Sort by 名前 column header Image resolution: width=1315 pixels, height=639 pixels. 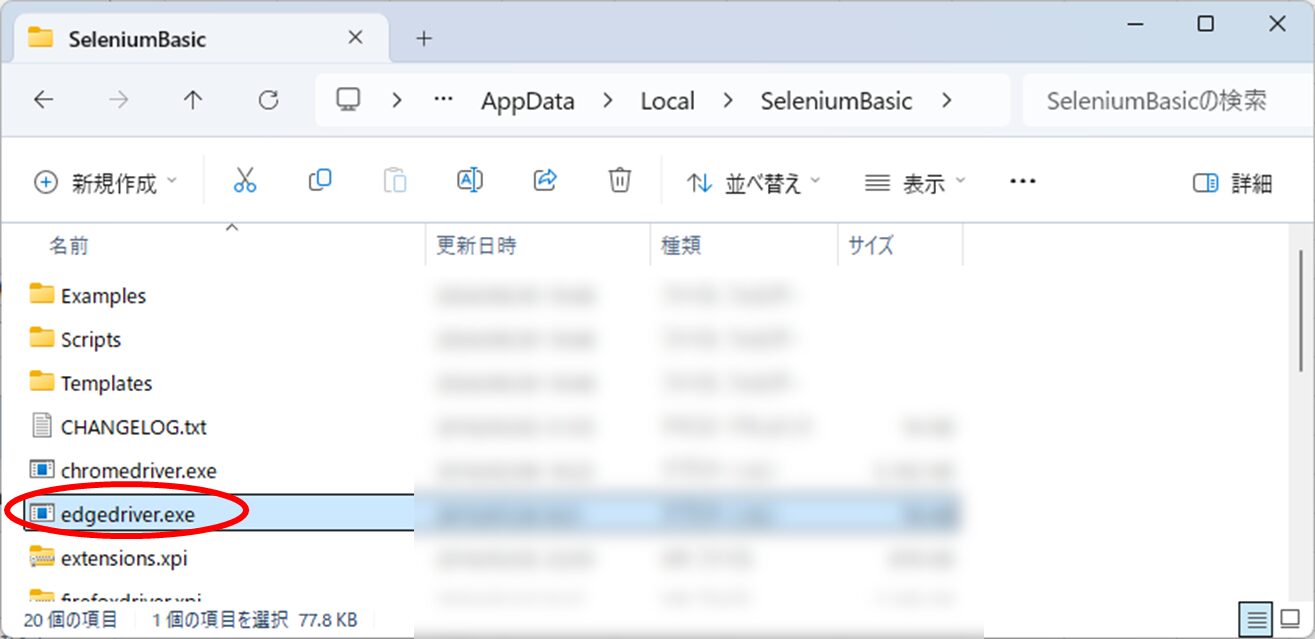point(70,245)
